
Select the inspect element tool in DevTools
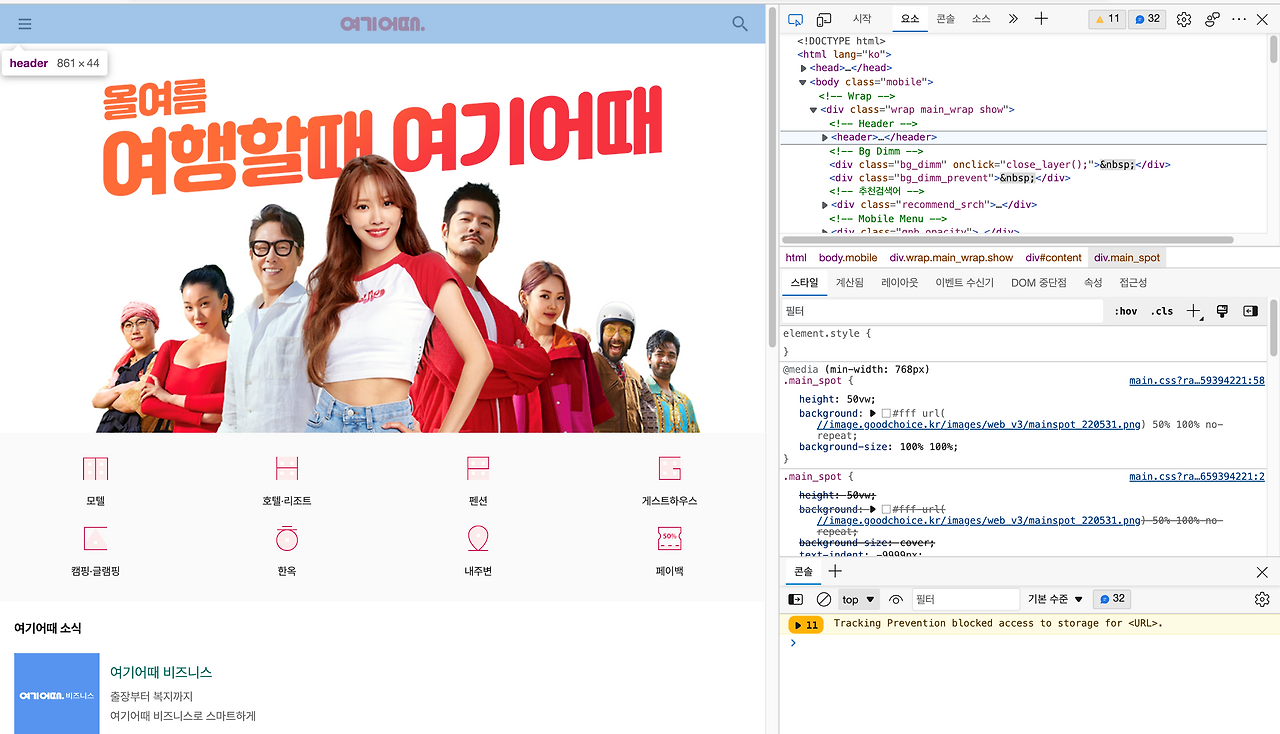coord(795,18)
